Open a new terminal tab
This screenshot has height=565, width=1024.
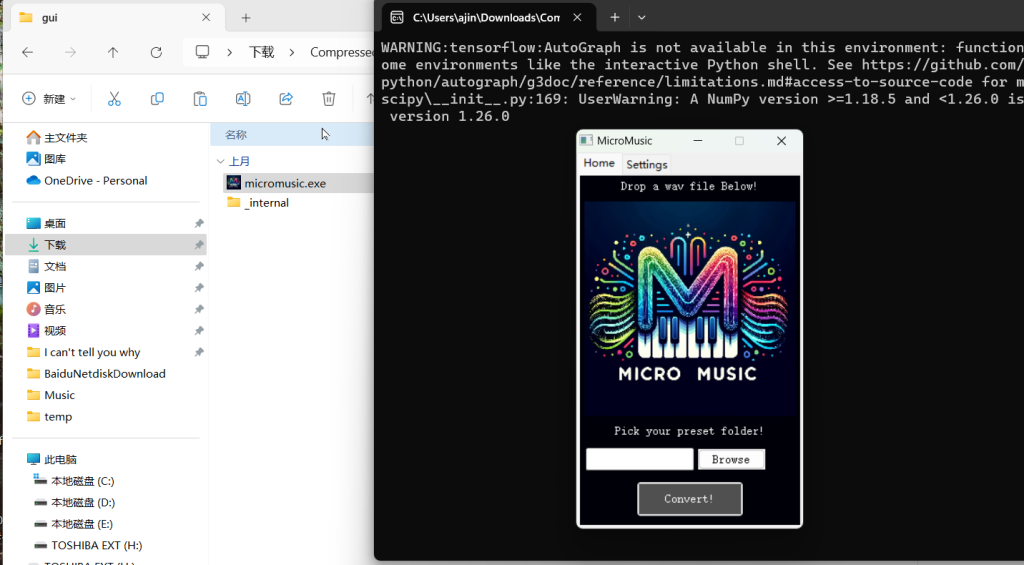[x=615, y=18]
